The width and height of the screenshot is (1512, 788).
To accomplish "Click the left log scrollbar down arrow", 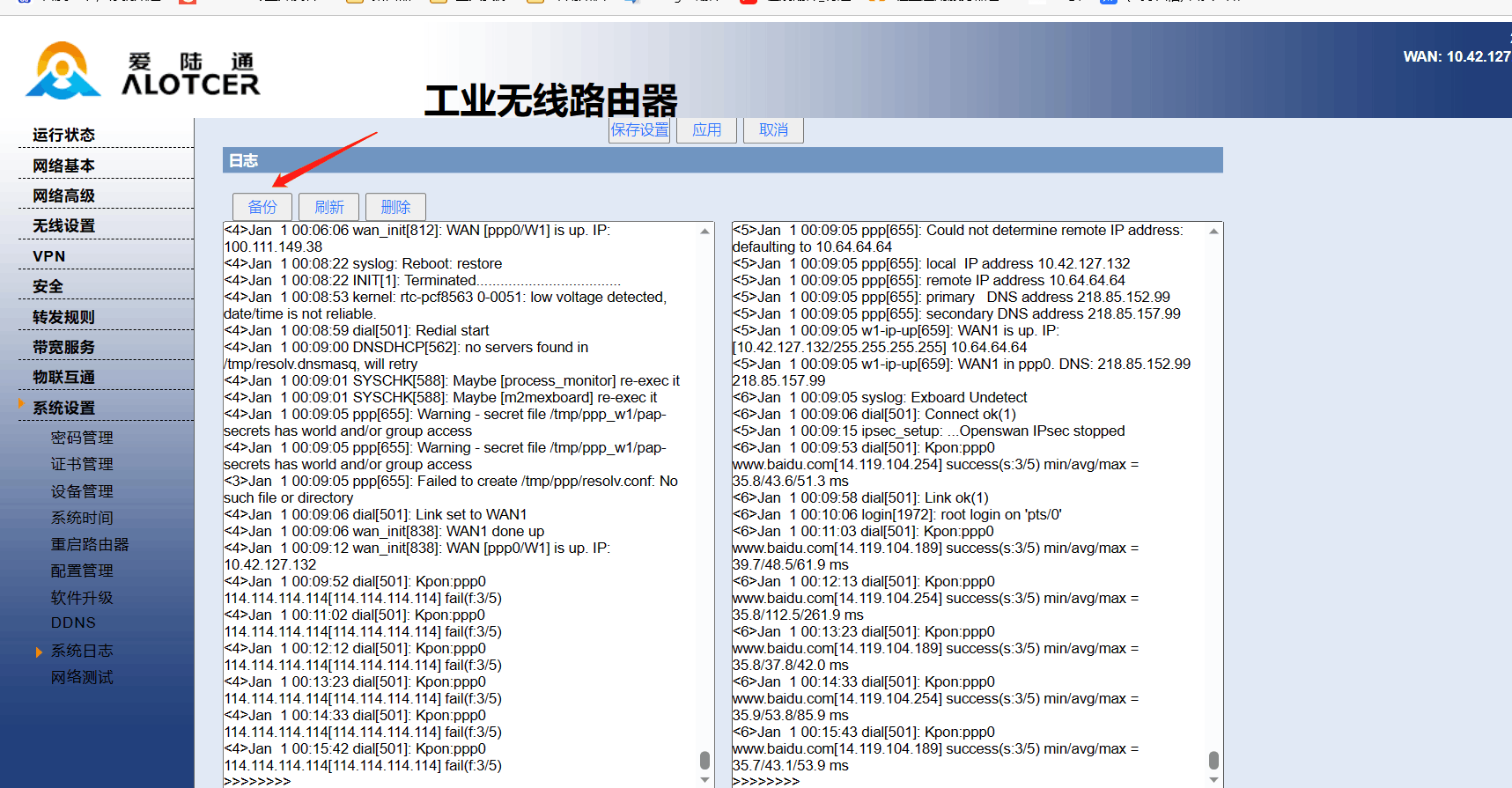I will pos(704,779).
